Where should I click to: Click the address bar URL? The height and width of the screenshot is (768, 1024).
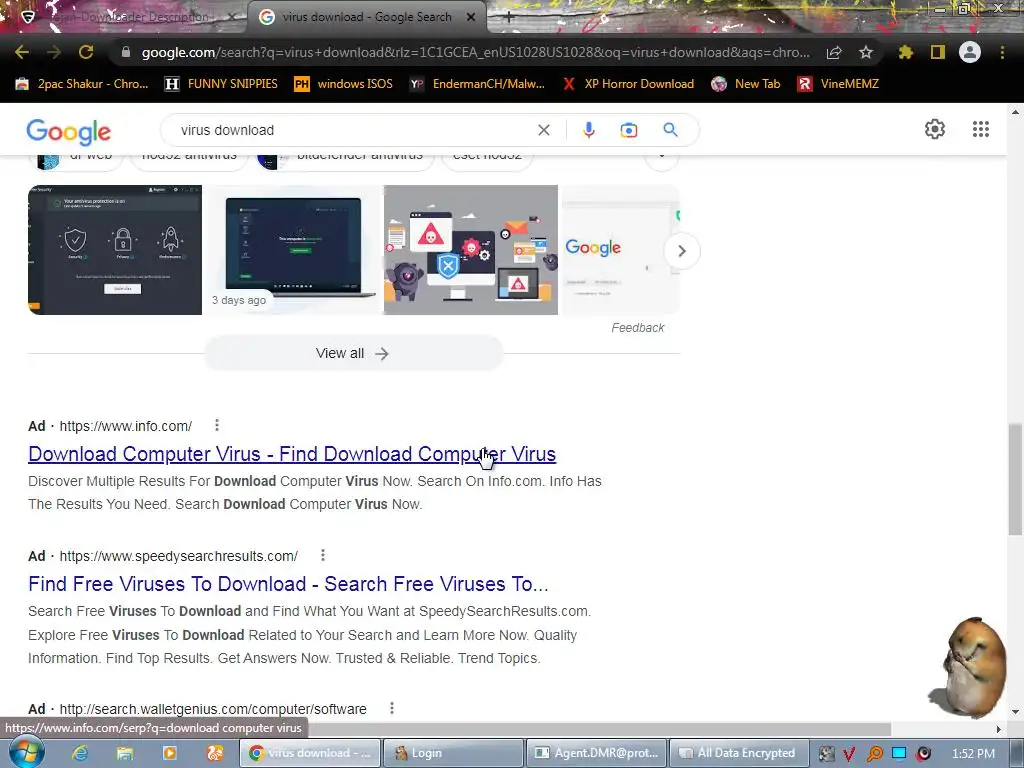coord(475,52)
